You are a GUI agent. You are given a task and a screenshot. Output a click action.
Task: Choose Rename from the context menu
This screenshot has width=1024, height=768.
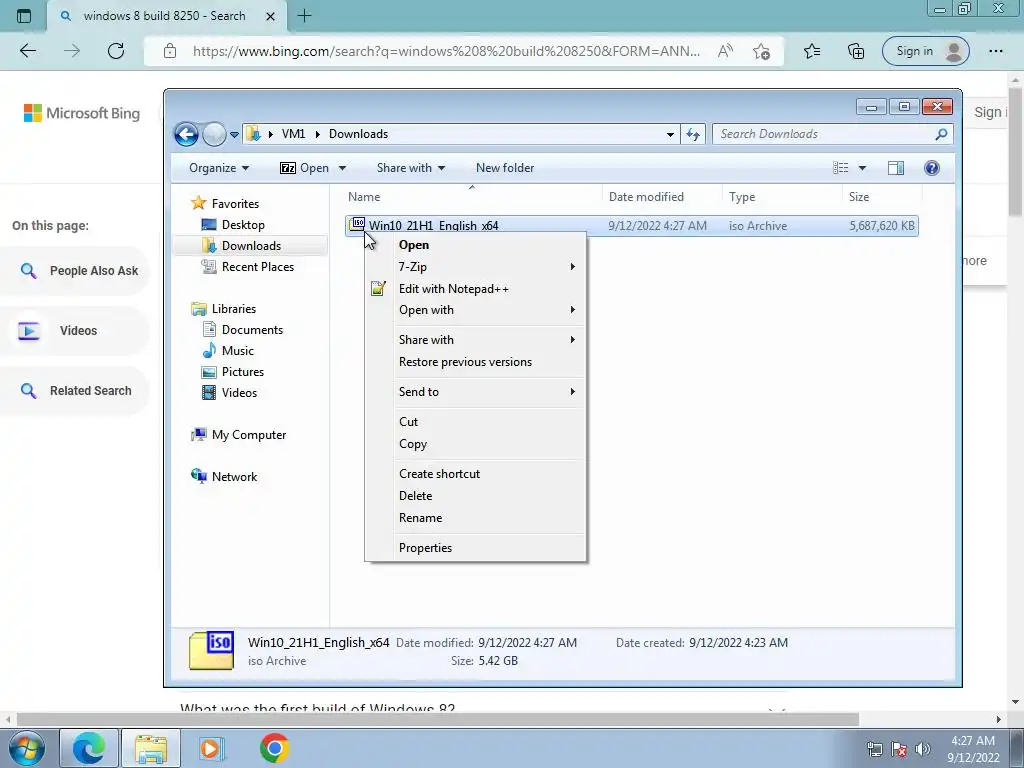tap(475, 518)
